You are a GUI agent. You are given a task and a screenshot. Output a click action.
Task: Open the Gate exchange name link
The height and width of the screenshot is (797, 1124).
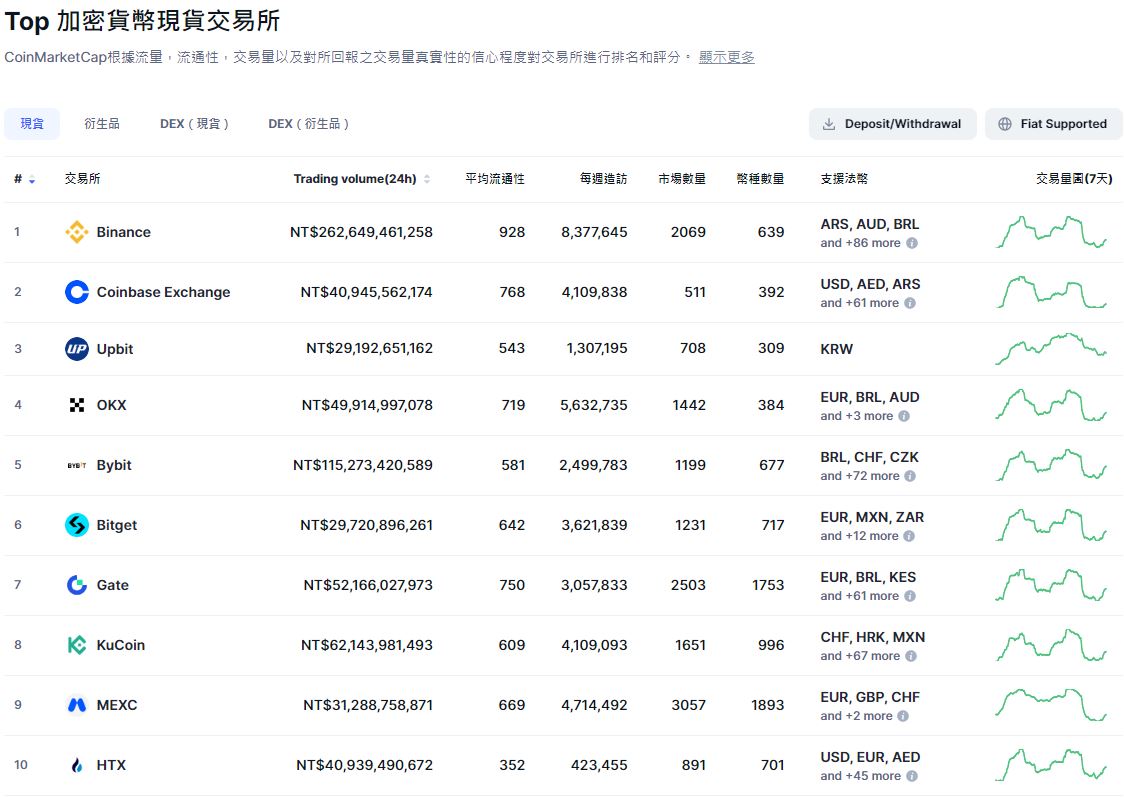pos(113,585)
